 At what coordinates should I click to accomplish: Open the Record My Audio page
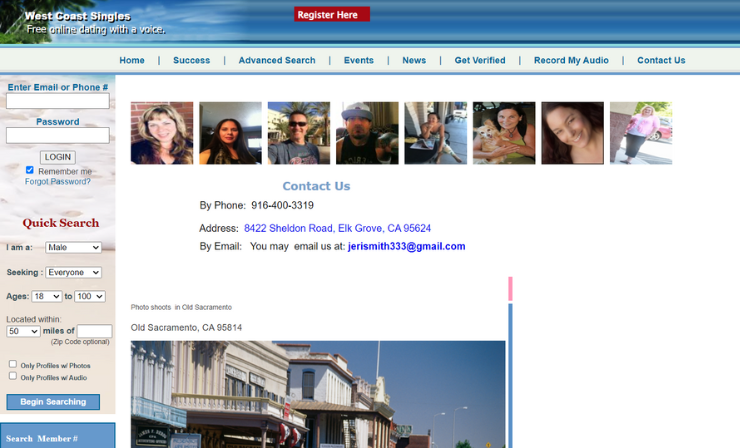(571, 60)
